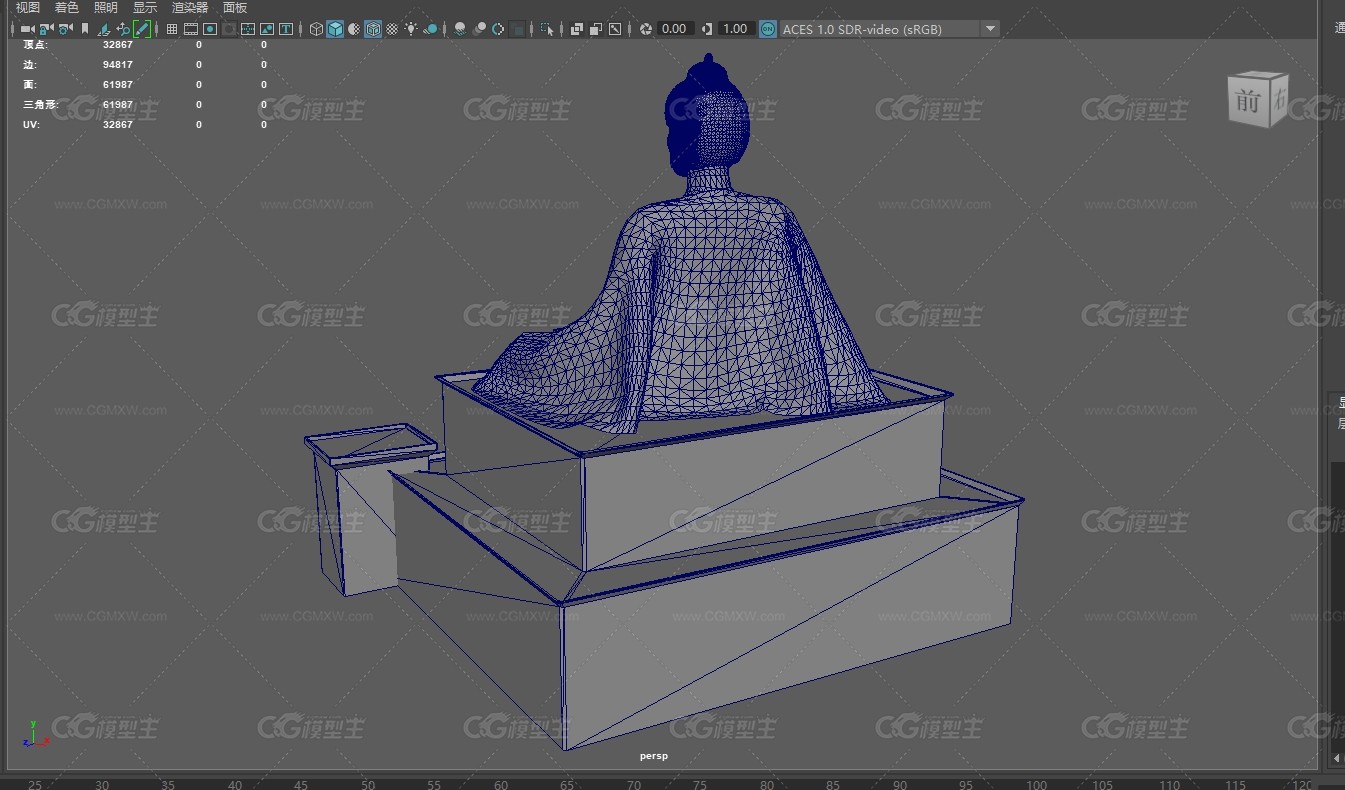Screen dimensions: 1345x790
Task: Open the 渲染器 (Renderer) menu
Action: click(x=190, y=8)
